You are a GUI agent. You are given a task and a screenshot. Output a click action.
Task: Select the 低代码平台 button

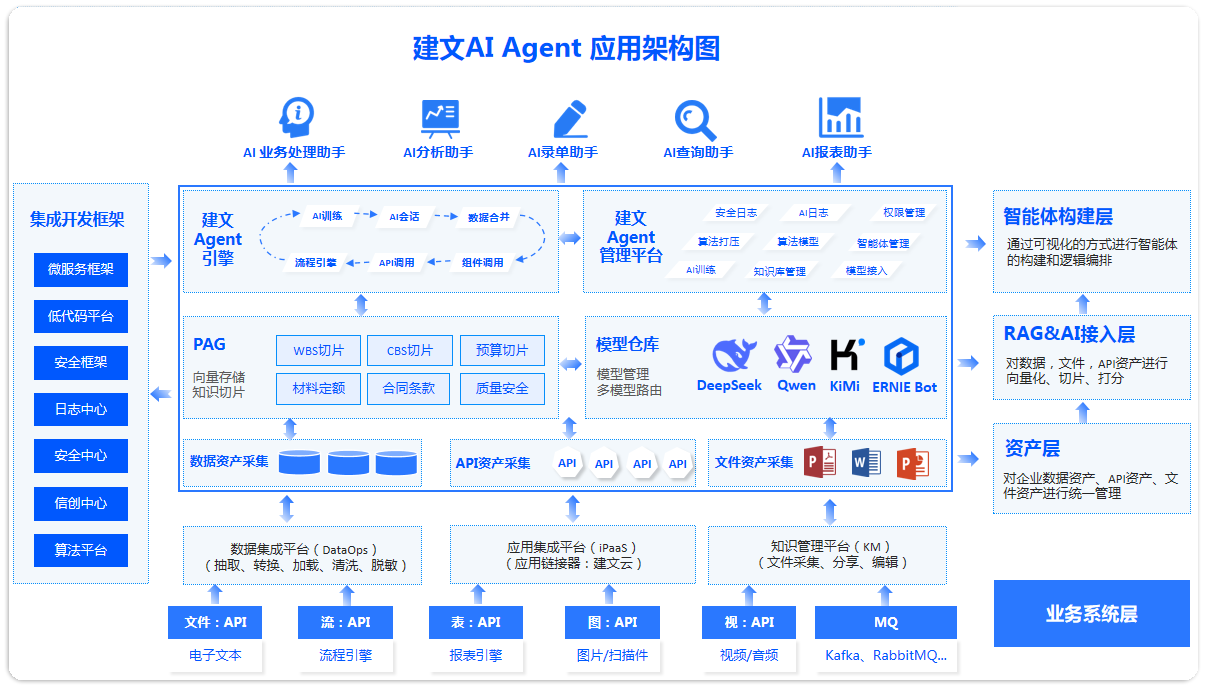click(x=81, y=316)
